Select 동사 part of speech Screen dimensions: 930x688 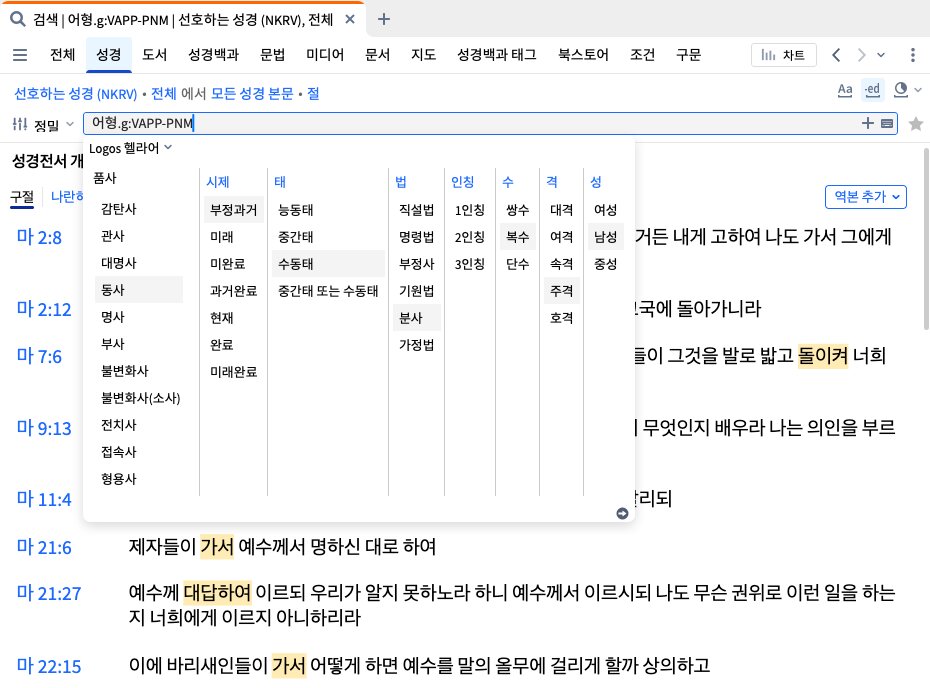139,290
